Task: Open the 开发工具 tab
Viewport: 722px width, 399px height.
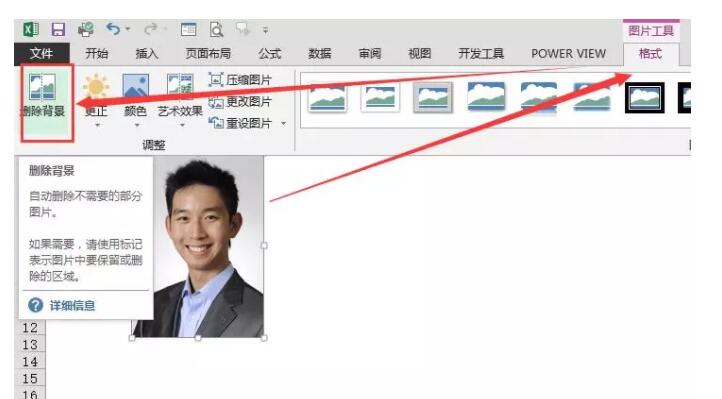Action: click(481, 54)
